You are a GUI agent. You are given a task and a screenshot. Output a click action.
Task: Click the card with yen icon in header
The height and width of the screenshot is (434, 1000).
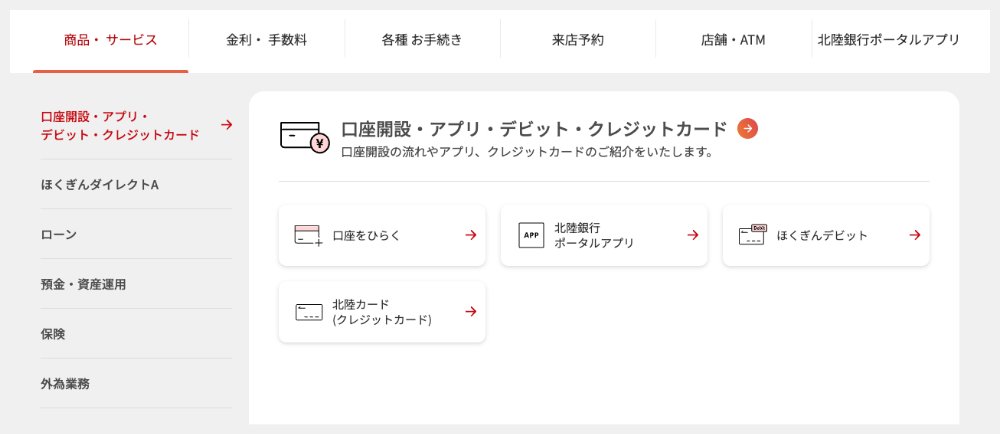(x=305, y=136)
